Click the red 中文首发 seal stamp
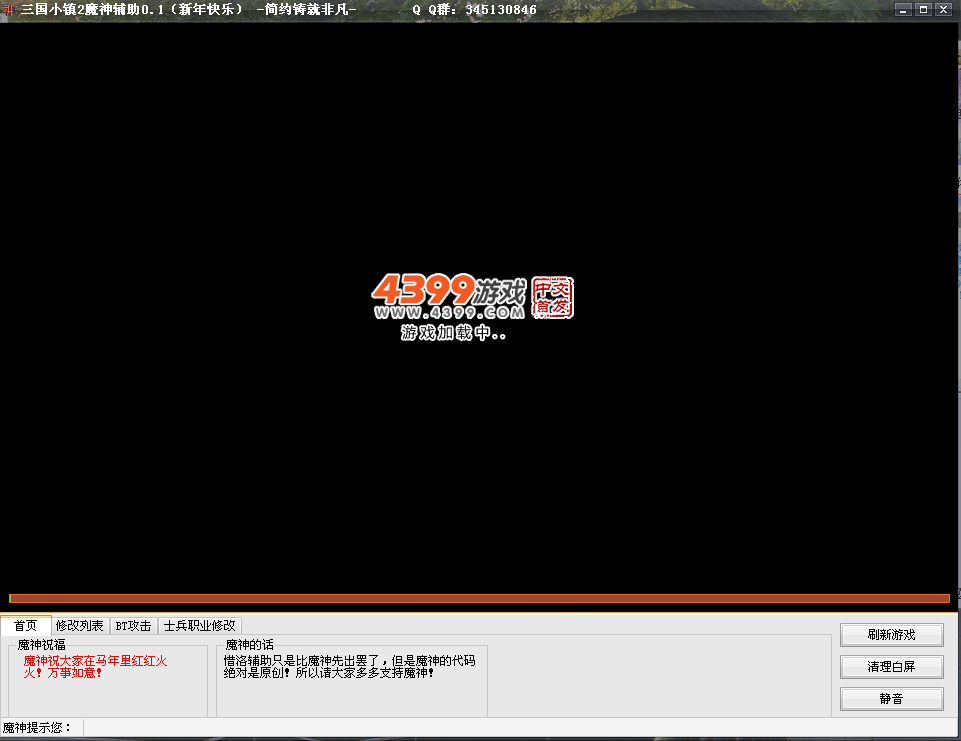 coord(553,297)
